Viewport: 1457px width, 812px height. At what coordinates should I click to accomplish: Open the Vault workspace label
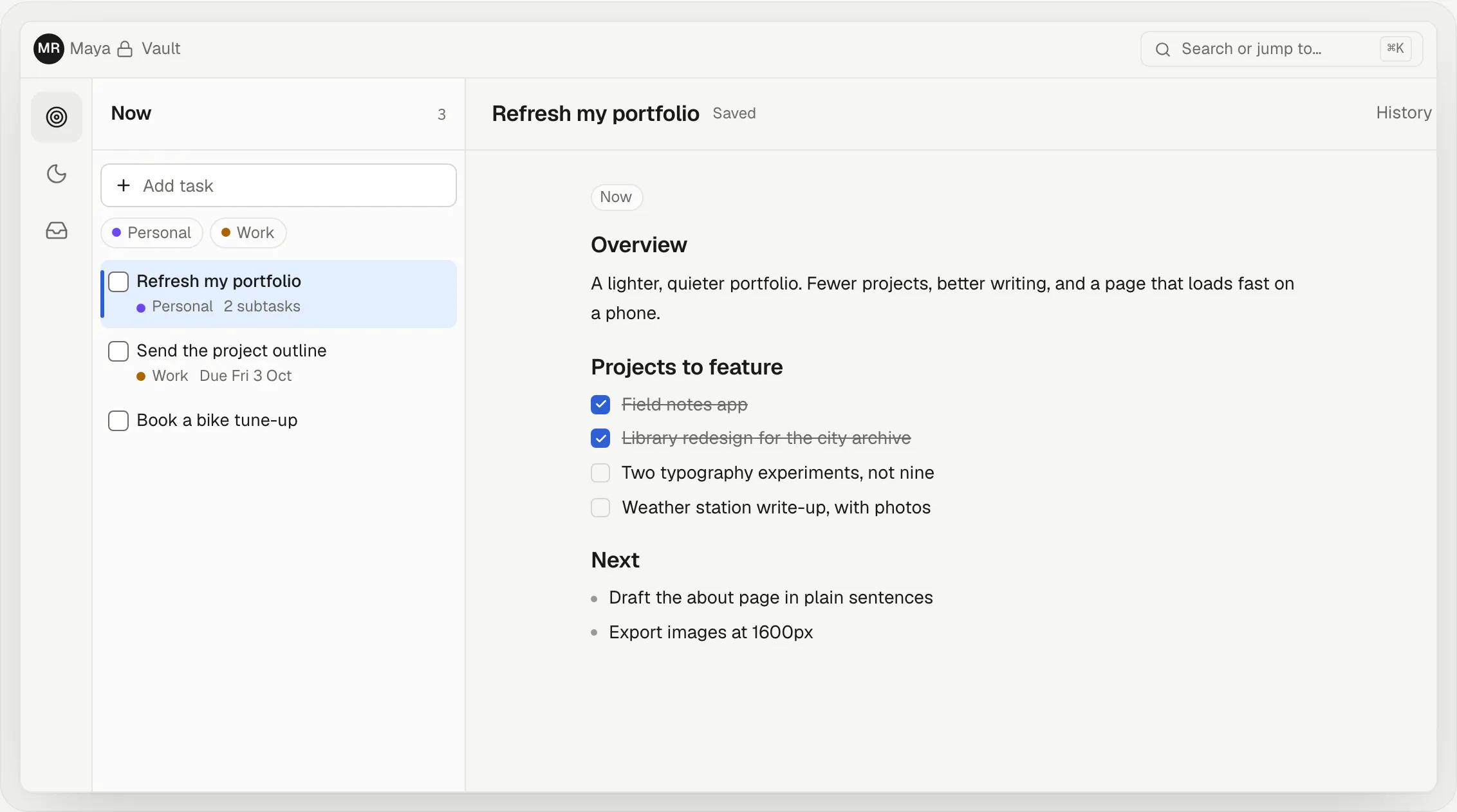coord(161,49)
